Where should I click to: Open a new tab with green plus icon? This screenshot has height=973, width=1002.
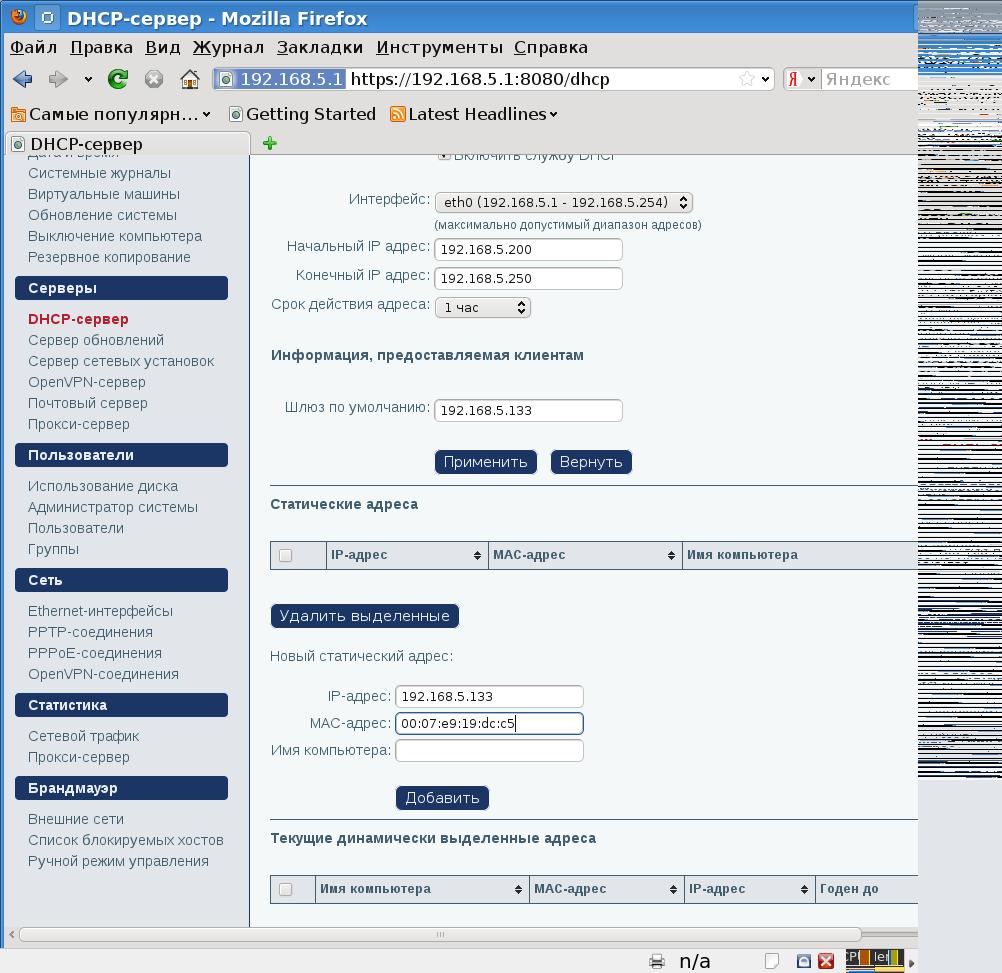point(269,143)
